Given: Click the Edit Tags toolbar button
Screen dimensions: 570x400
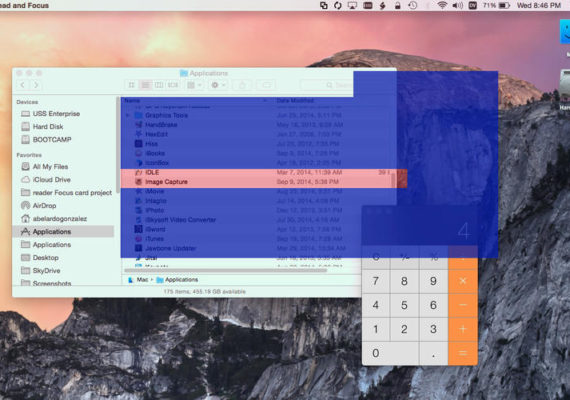Looking at the screenshot, I should [267, 85].
